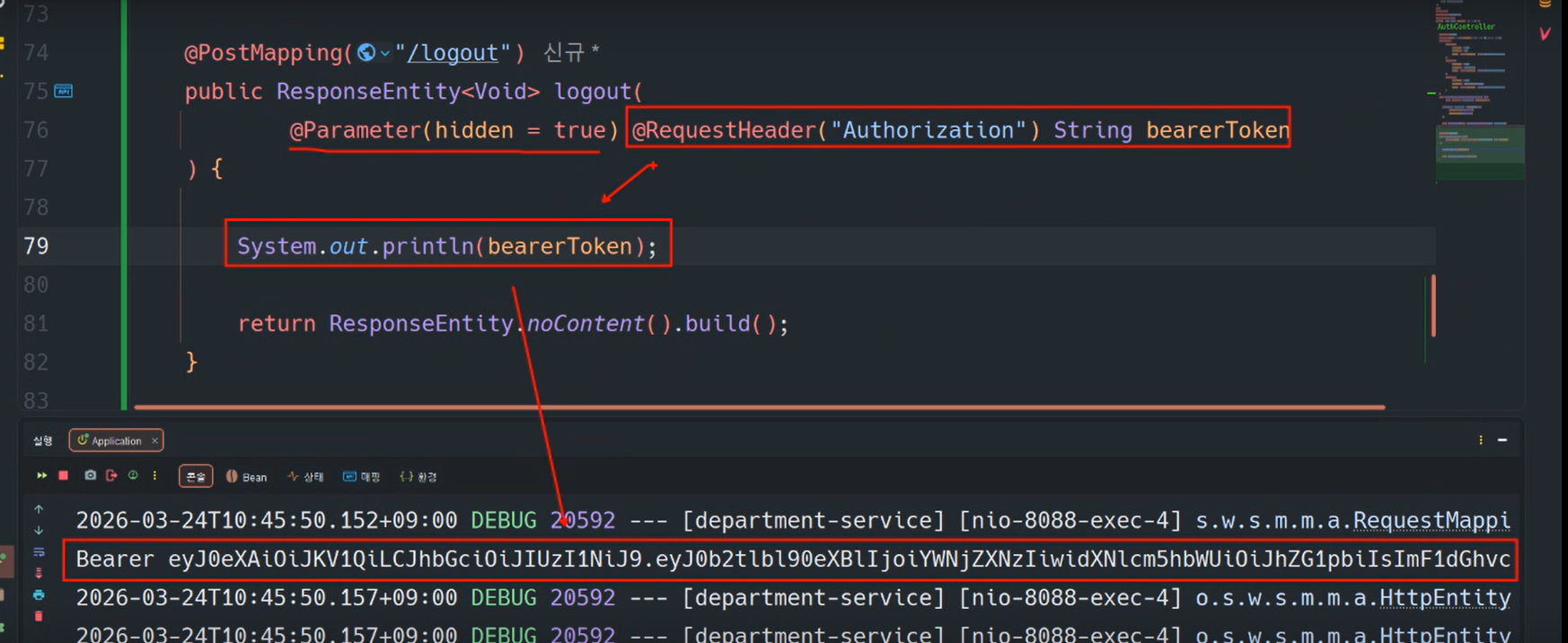The width and height of the screenshot is (1568, 643).
Task: Clear all console output (trash icon)
Action: click(39, 616)
